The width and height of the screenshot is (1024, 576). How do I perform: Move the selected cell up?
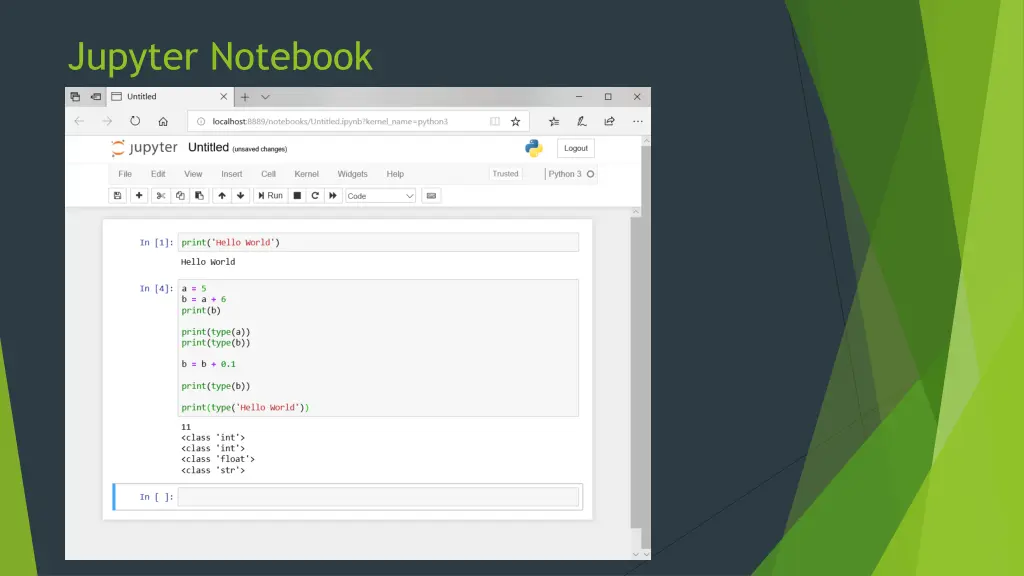point(222,195)
